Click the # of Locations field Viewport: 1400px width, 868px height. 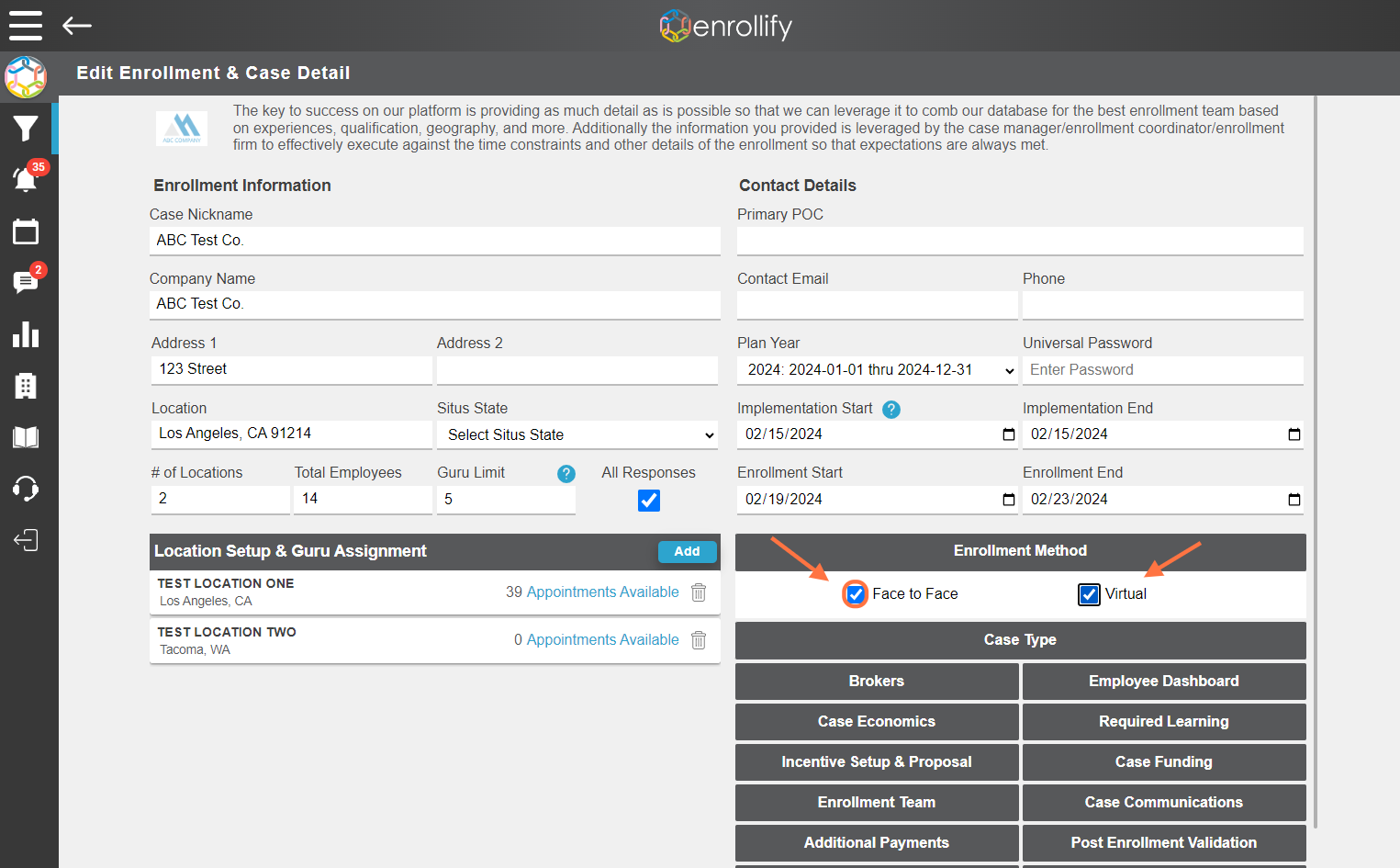tap(220, 499)
